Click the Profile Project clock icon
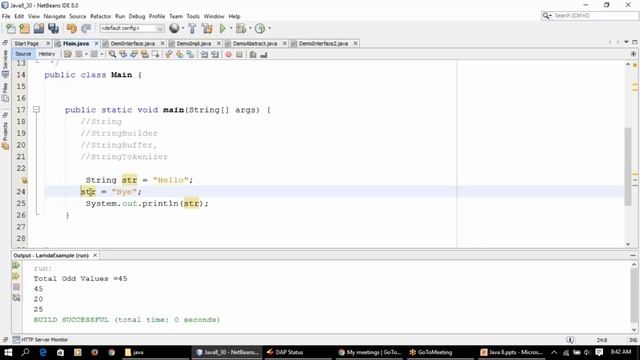This screenshot has height=360, width=640. point(260,29)
